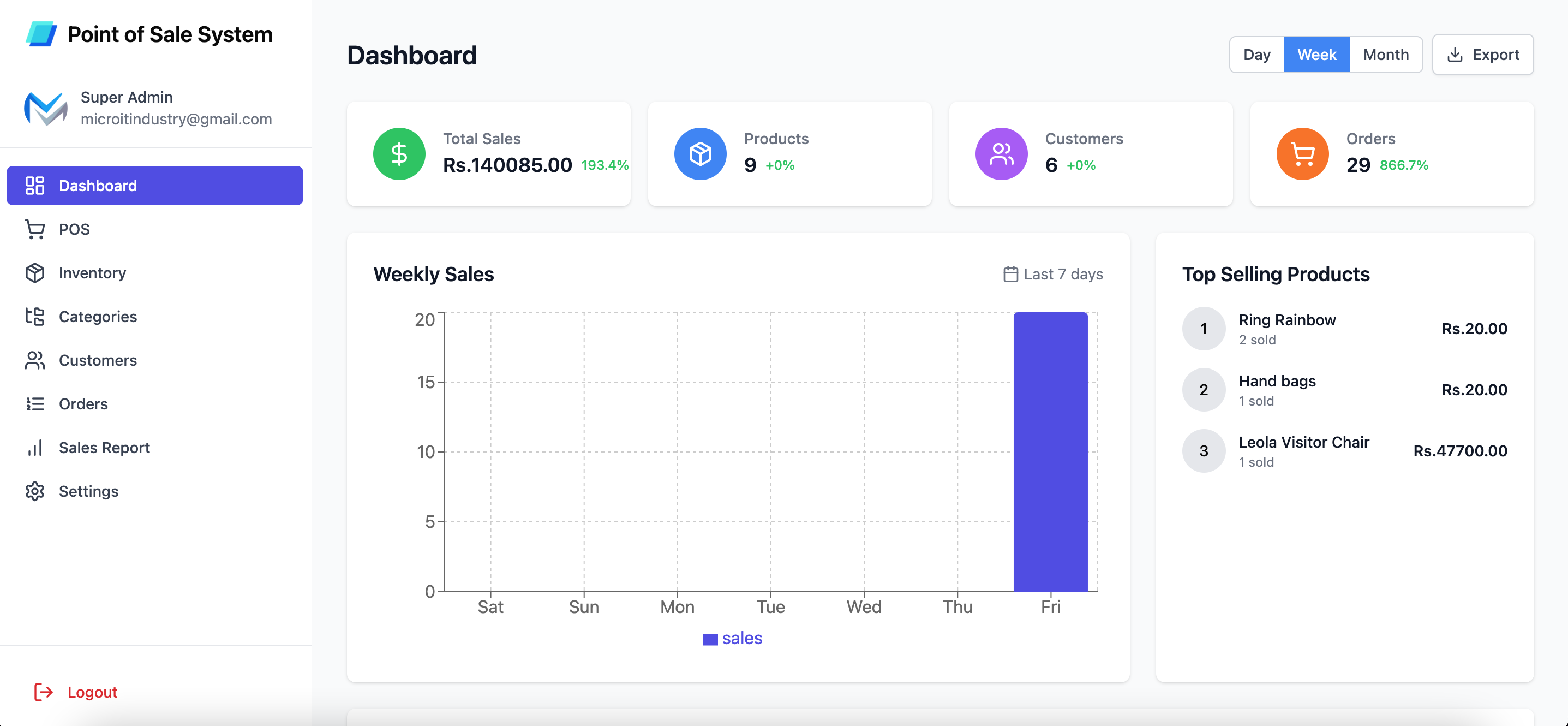Image resolution: width=1568 pixels, height=726 pixels.
Task: Click the Friday sales bar in chart
Action: [1051, 452]
